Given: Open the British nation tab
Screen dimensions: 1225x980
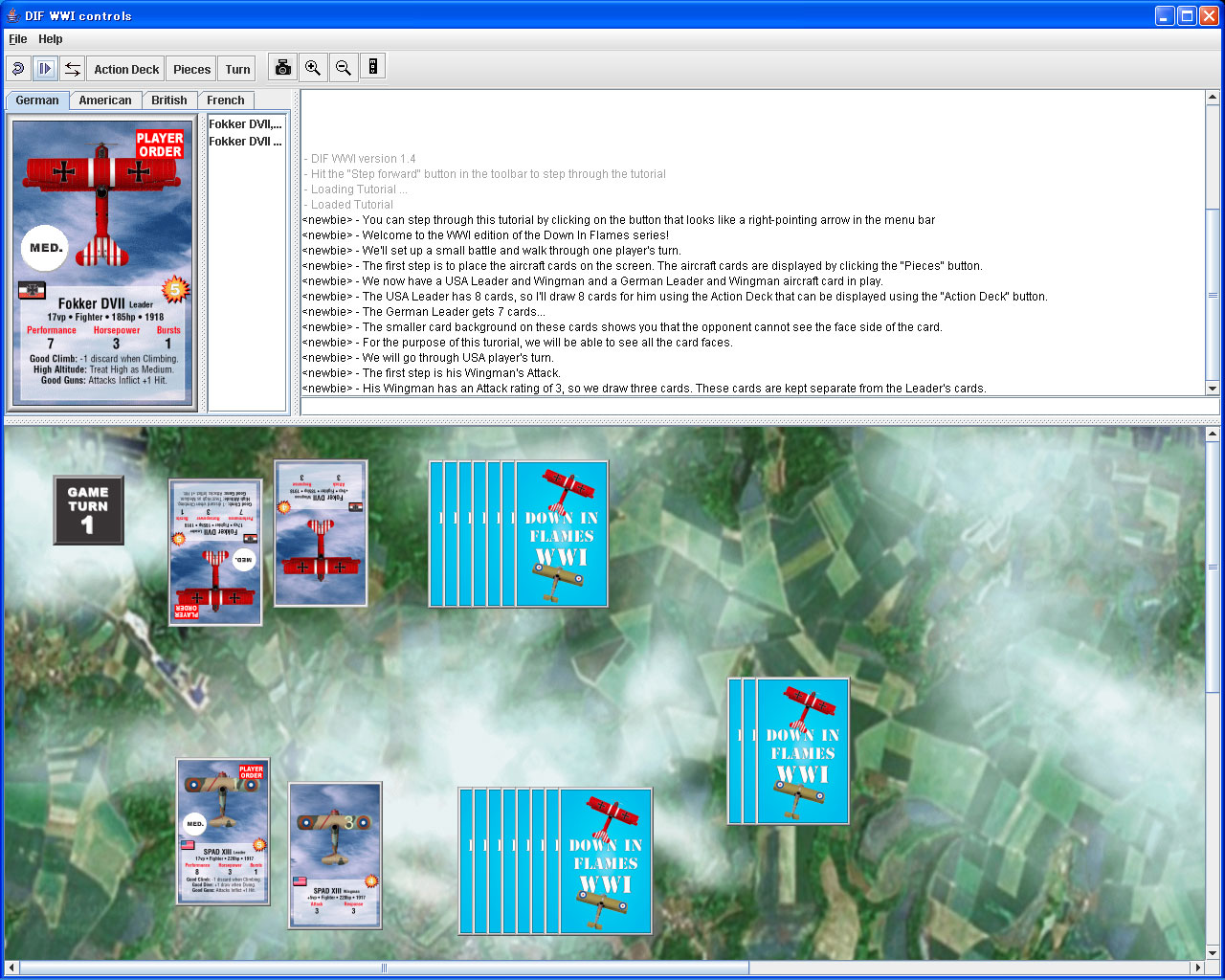Looking at the screenshot, I should pyautogui.click(x=169, y=100).
